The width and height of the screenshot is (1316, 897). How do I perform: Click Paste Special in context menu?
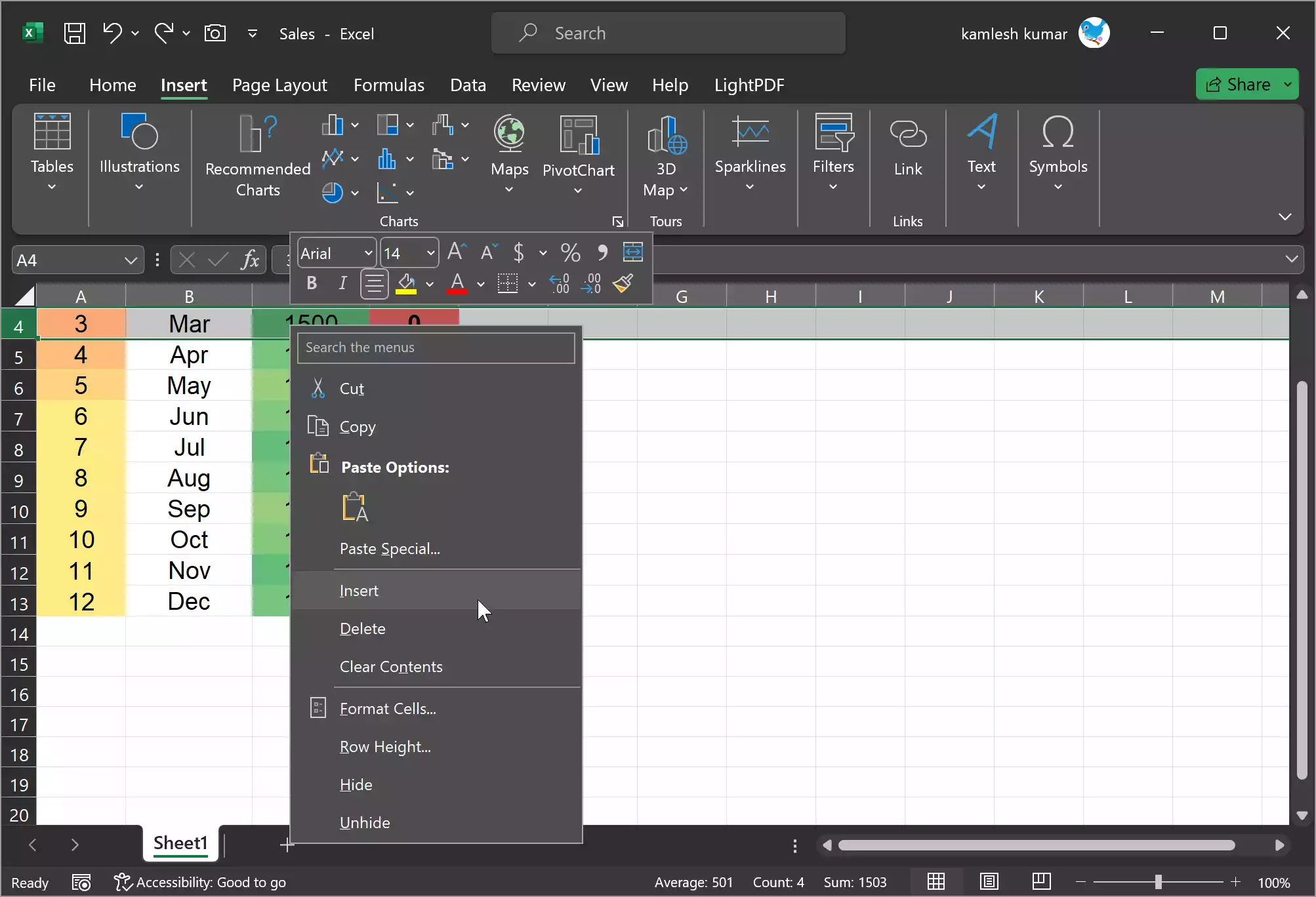pyautogui.click(x=390, y=548)
